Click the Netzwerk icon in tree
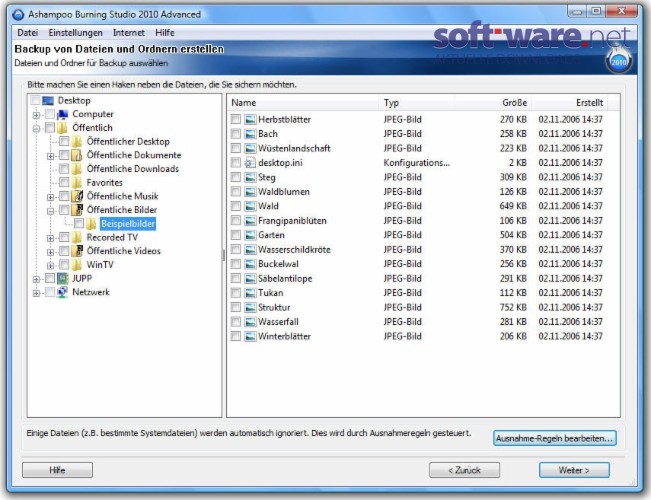Image resolution: width=651 pixels, height=500 pixels. (x=63, y=292)
